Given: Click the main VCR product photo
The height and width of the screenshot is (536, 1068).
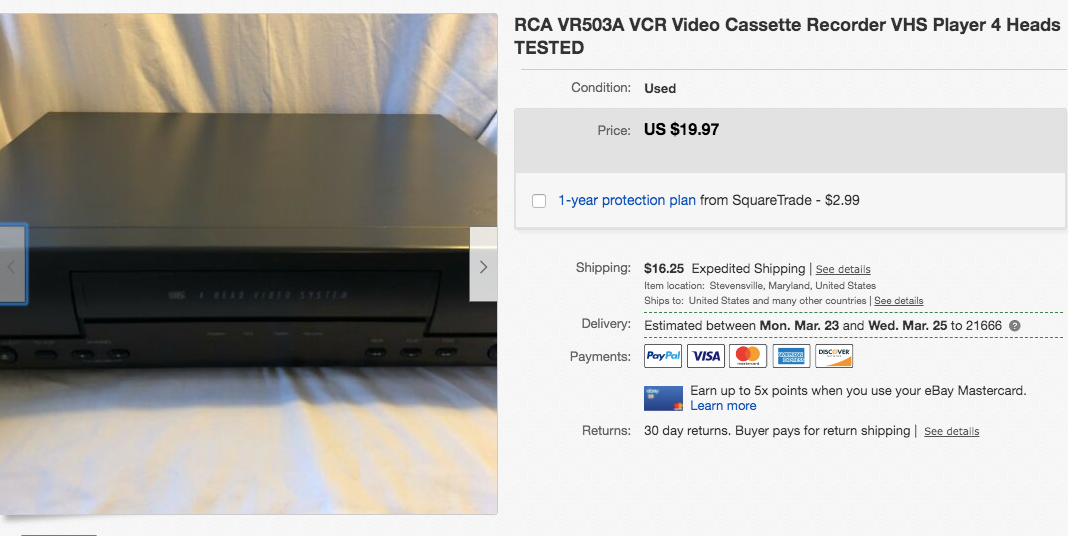Looking at the screenshot, I should (249, 264).
